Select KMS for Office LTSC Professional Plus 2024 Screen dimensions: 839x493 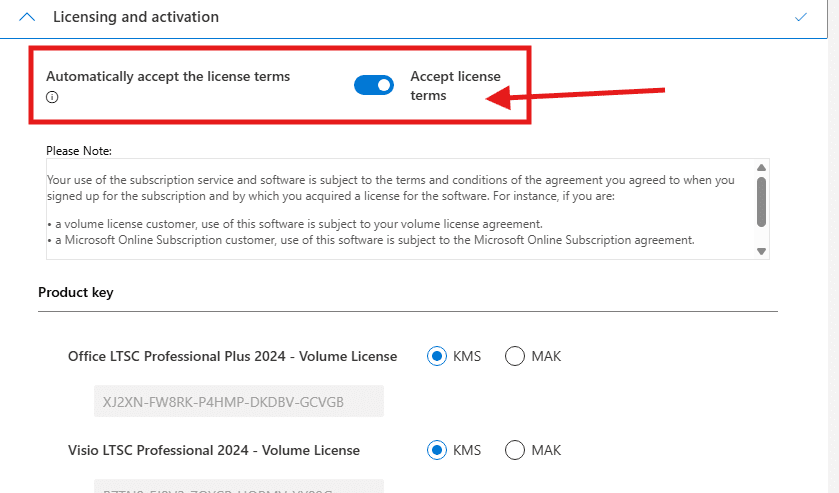[x=437, y=356]
